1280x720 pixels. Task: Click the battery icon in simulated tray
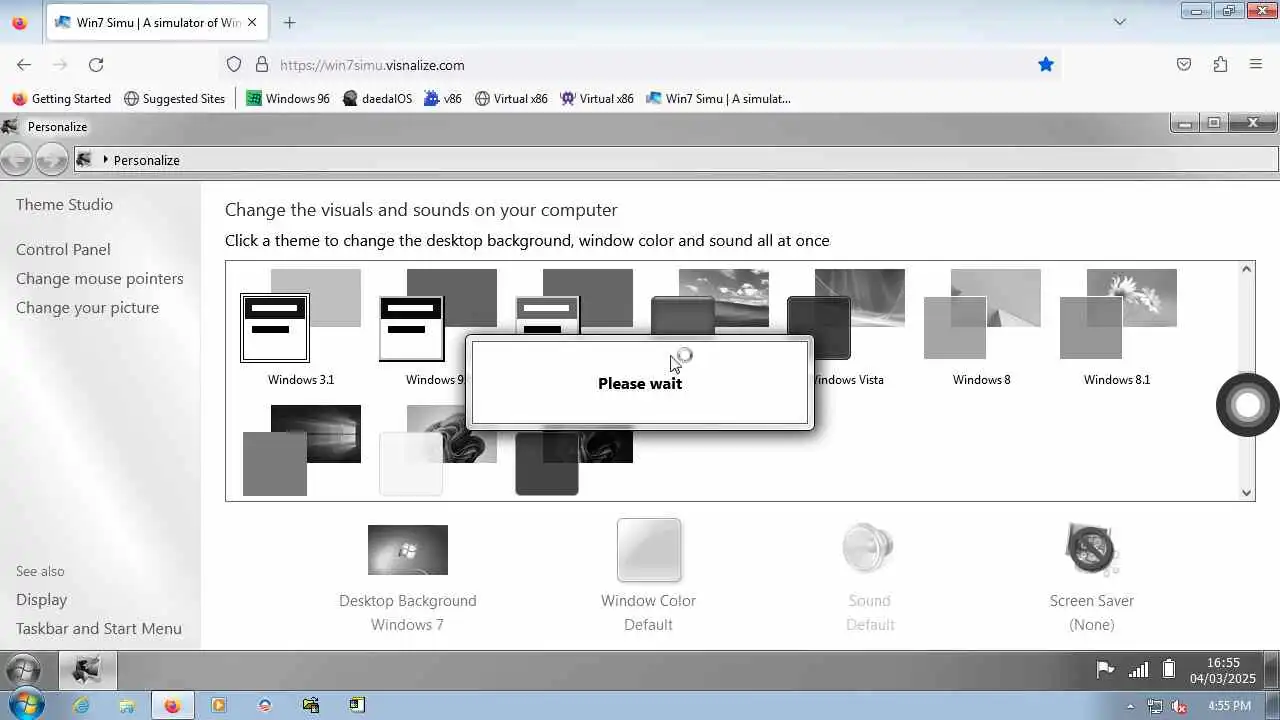pyautogui.click(x=1168, y=670)
